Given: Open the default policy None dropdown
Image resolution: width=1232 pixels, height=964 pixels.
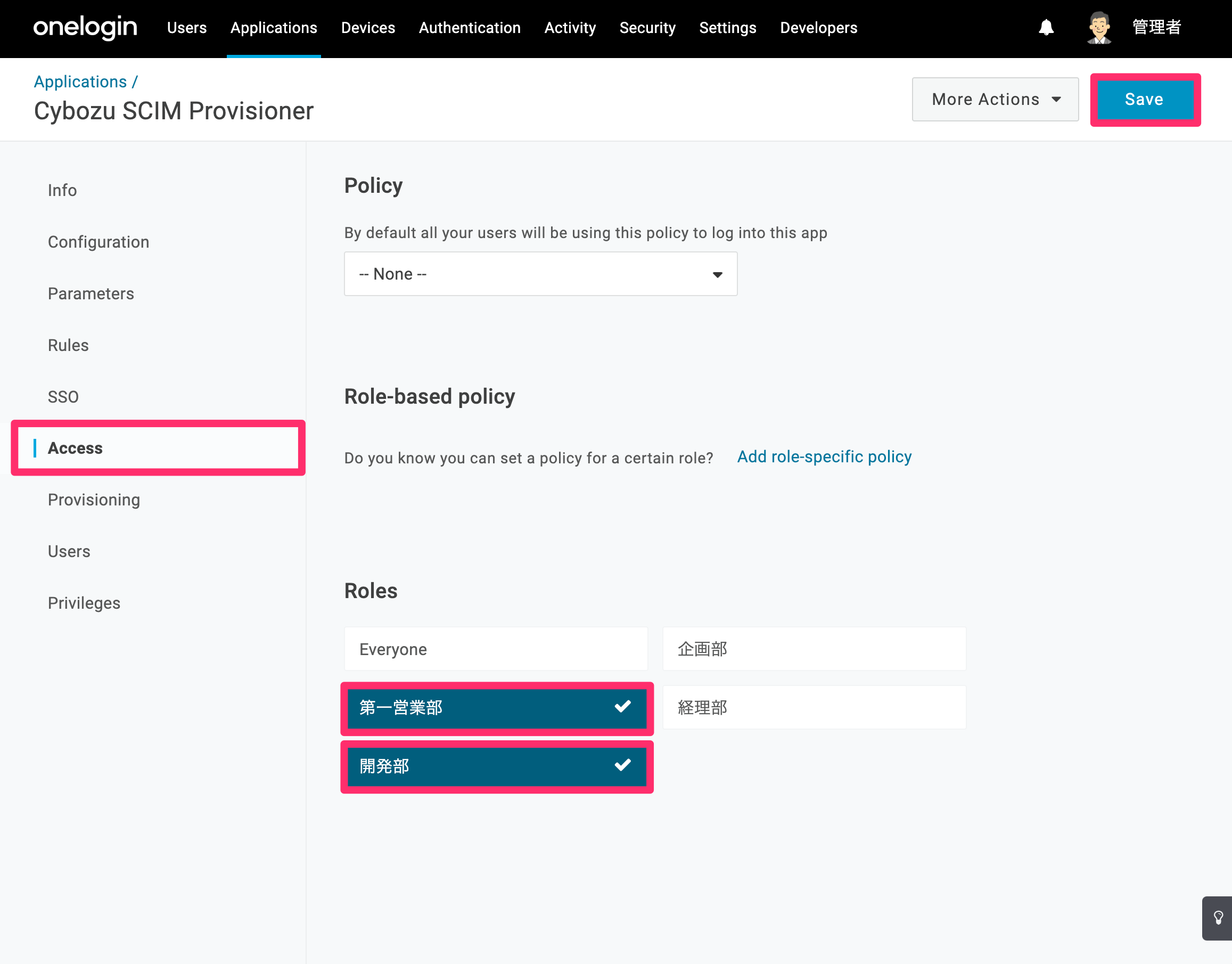Looking at the screenshot, I should pyautogui.click(x=540, y=274).
